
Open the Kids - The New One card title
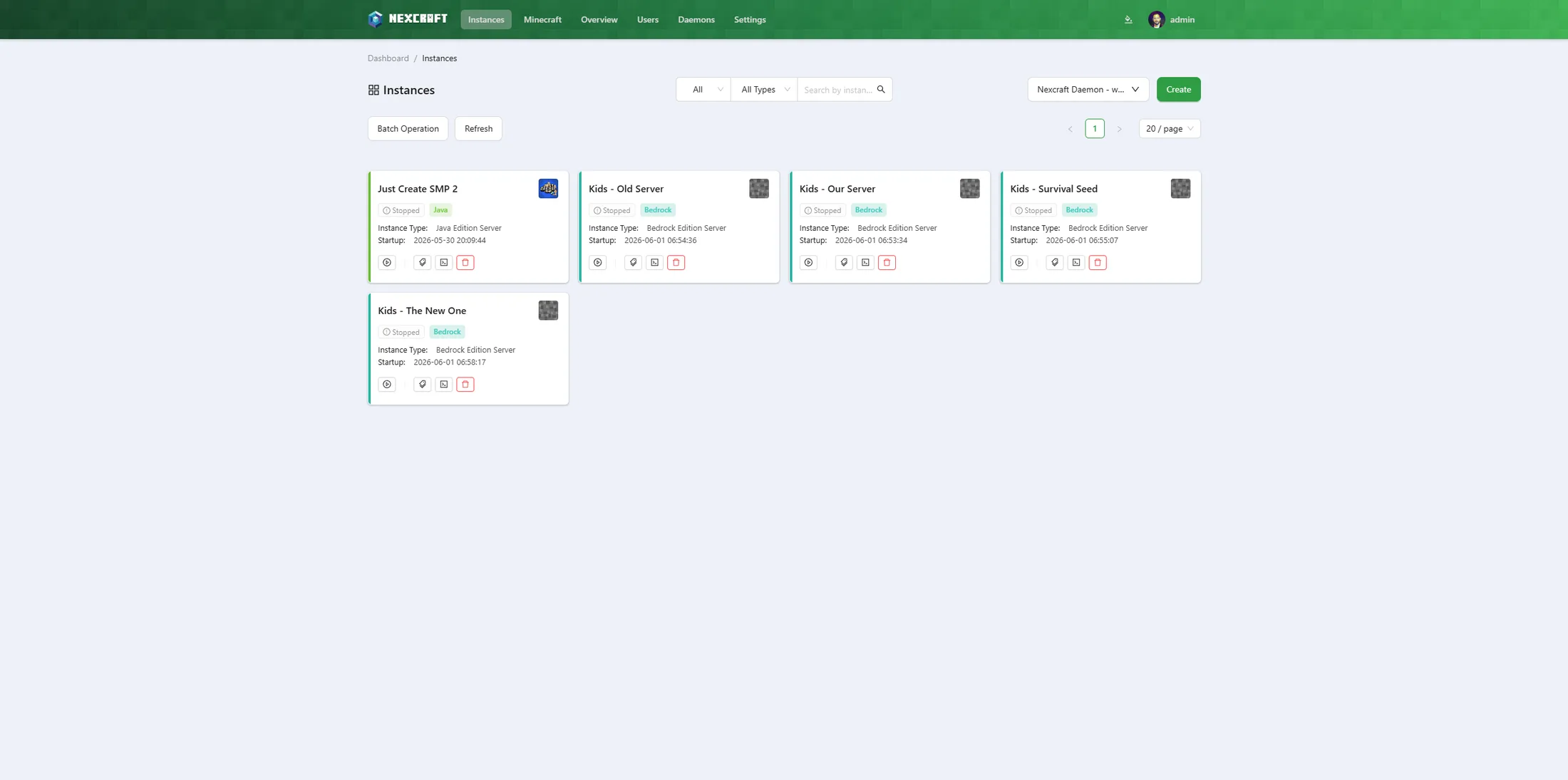pos(422,311)
